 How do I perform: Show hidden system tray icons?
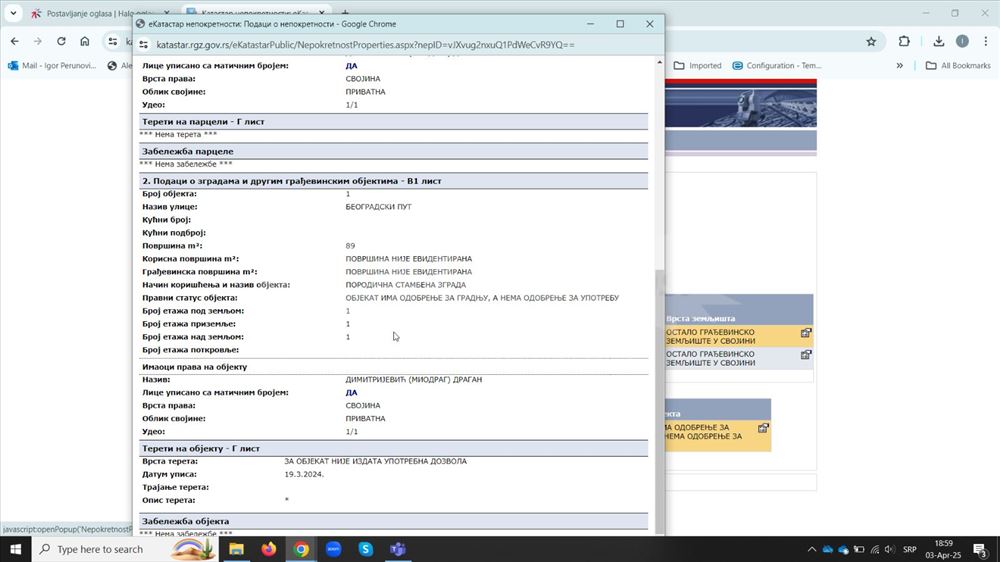click(811, 549)
